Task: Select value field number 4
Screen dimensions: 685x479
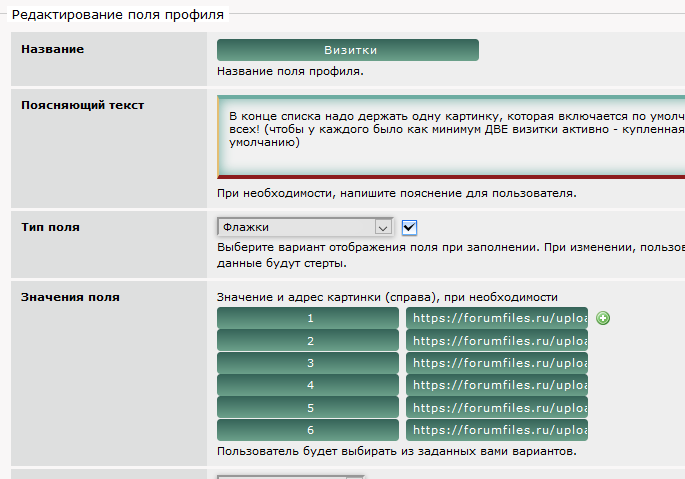Action: 308,385
